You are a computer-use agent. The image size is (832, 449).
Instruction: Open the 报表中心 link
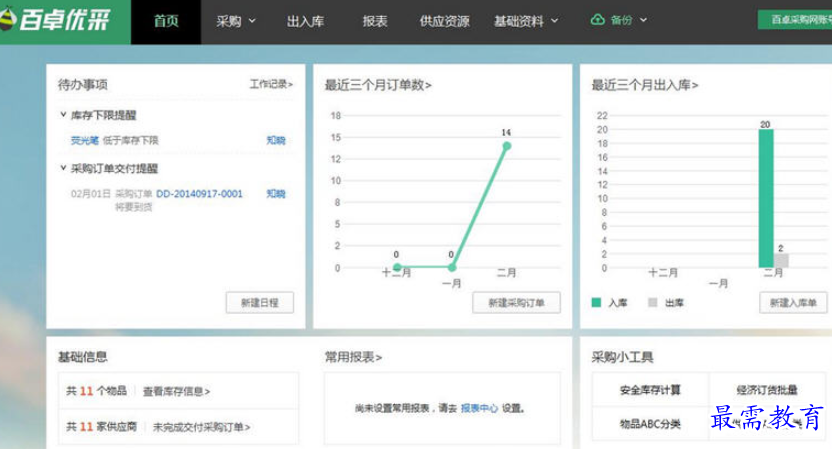point(479,408)
